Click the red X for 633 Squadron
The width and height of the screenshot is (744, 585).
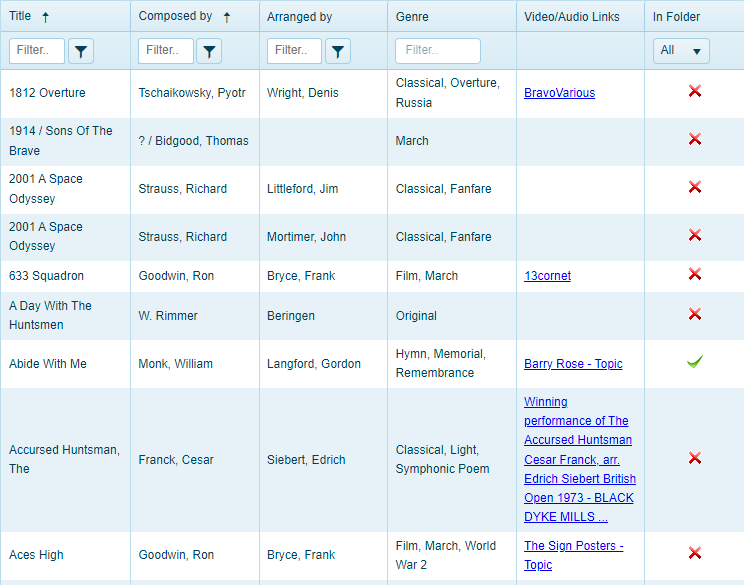tap(695, 275)
